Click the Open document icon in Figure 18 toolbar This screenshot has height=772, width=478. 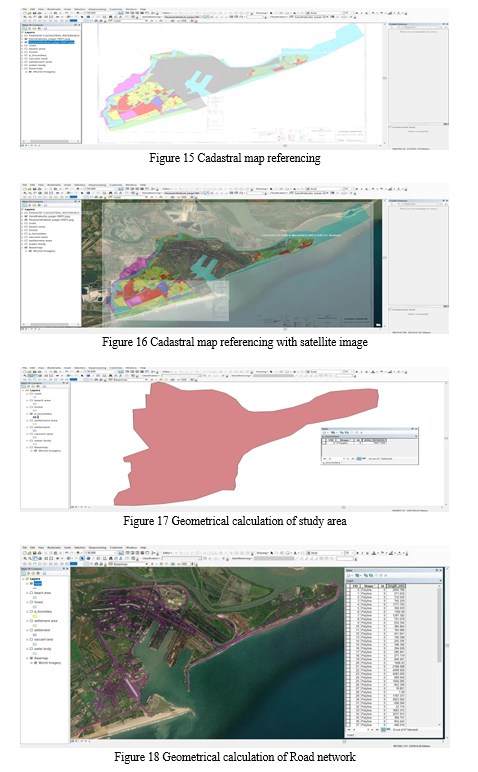(x=30, y=553)
